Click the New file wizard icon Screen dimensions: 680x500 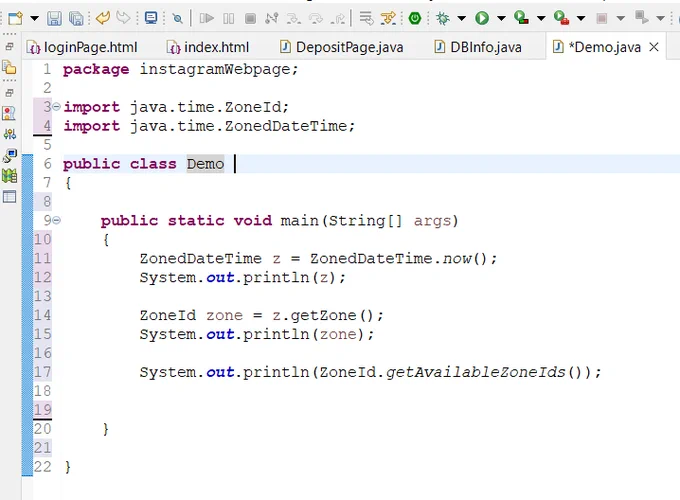coord(16,18)
